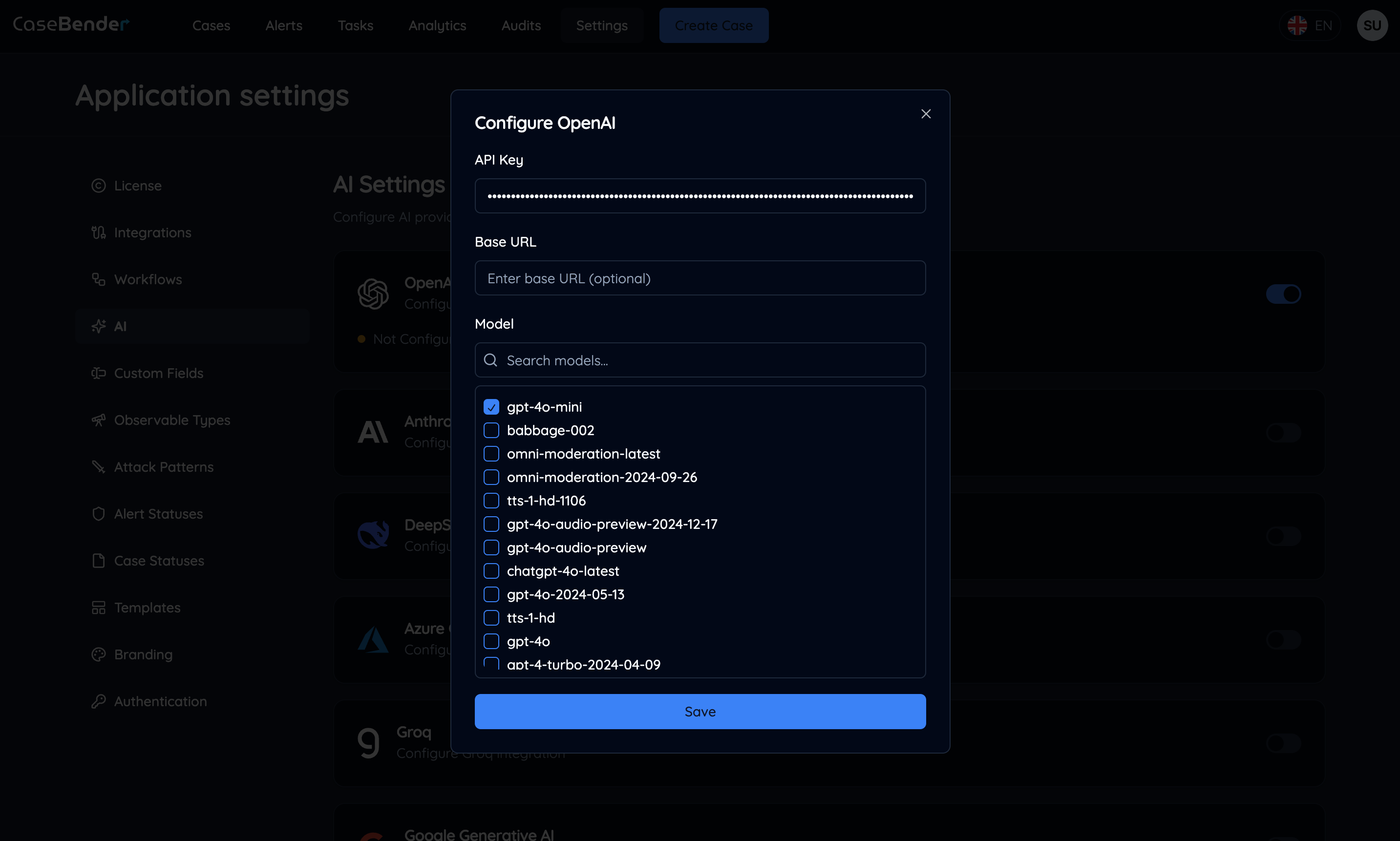Viewport: 1400px width, 841px height.
Task: Click the Custom Fields sidebar icon
Action: point(99,373)
